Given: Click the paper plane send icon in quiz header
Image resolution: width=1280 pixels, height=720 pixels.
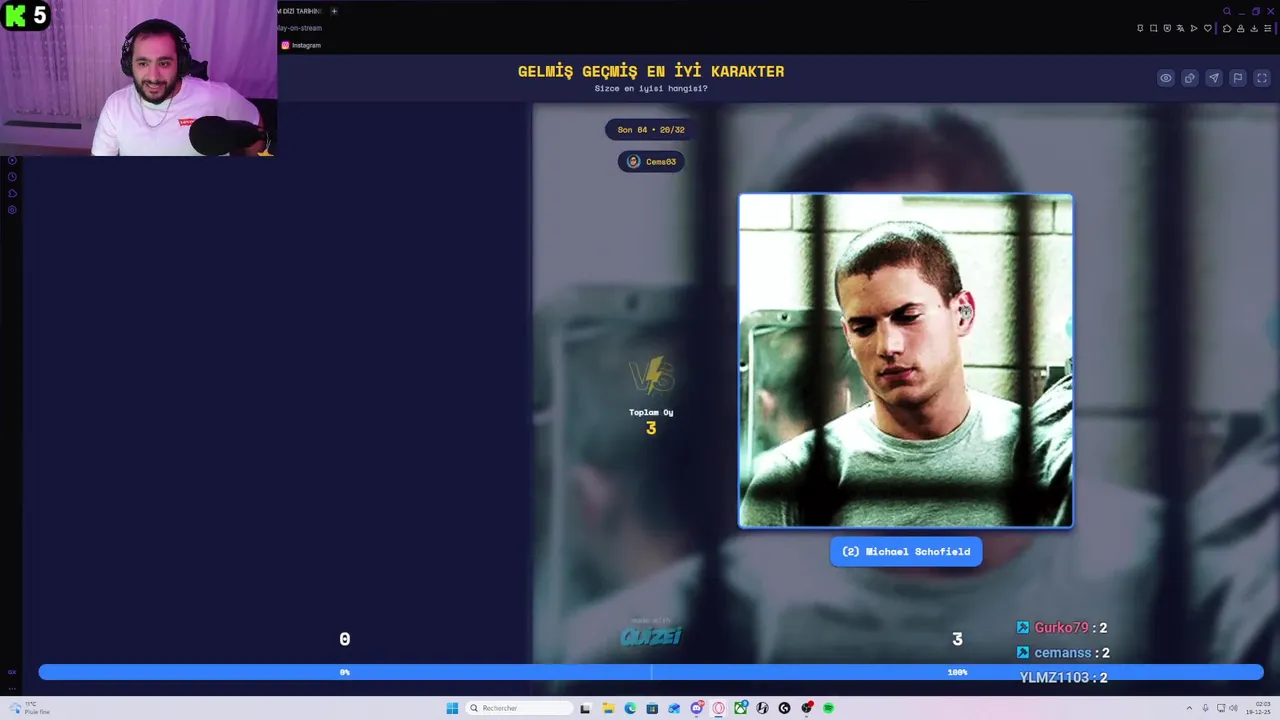Looking at the screenshot, I should [1214, 78].
